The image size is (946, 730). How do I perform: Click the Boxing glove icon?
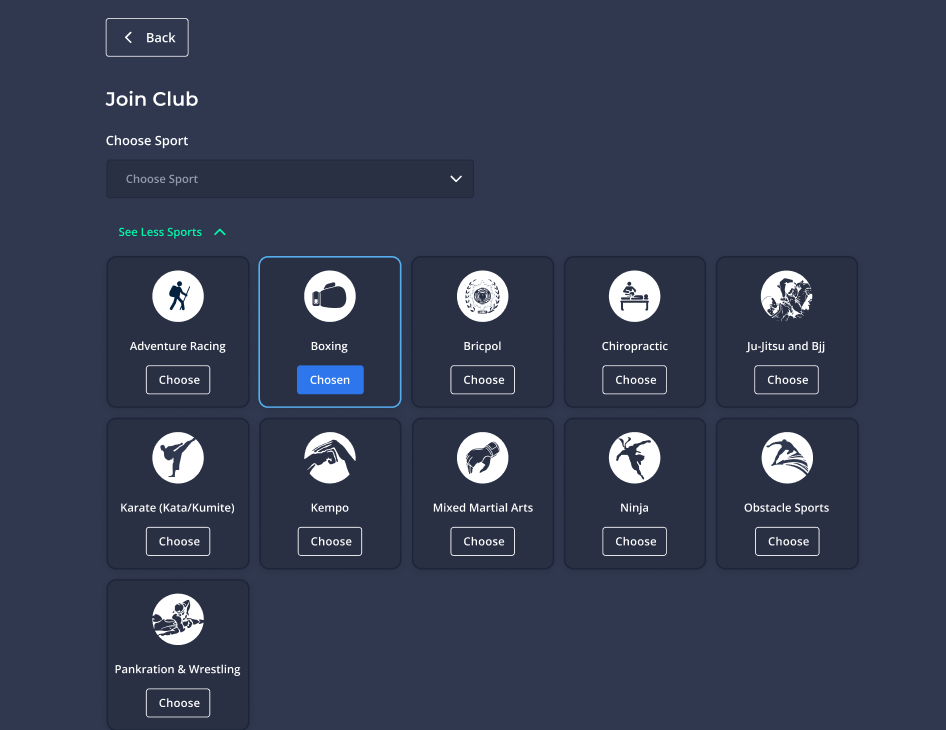[330, 296]
